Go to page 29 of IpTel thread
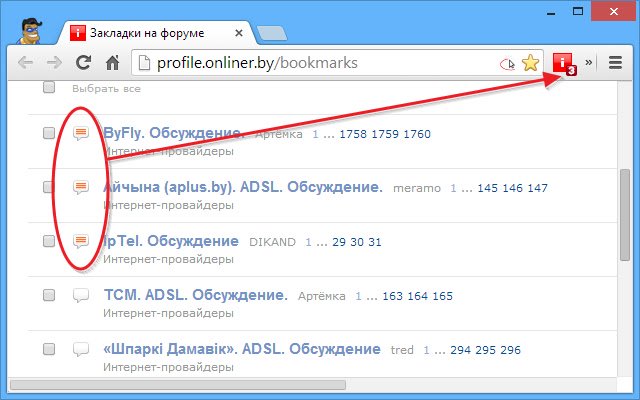640x400 pixels. [339, 242]
